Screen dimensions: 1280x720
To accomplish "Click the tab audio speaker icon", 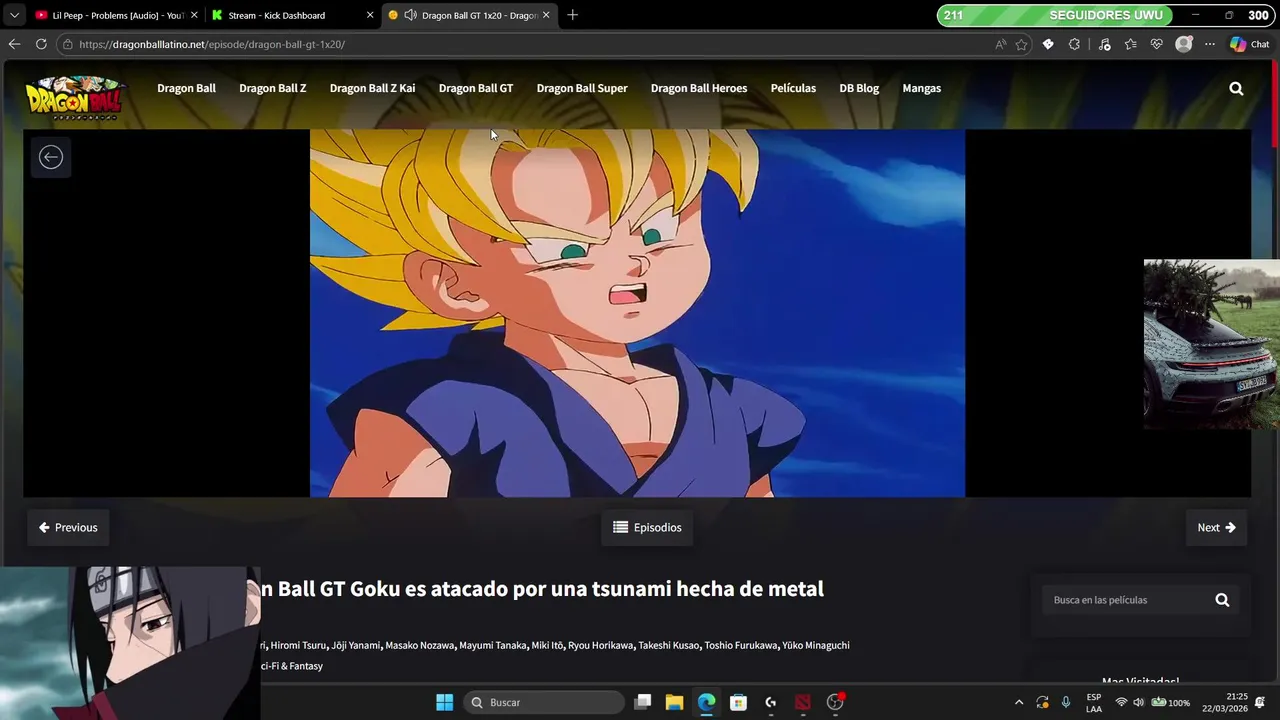I will (410, 15).
